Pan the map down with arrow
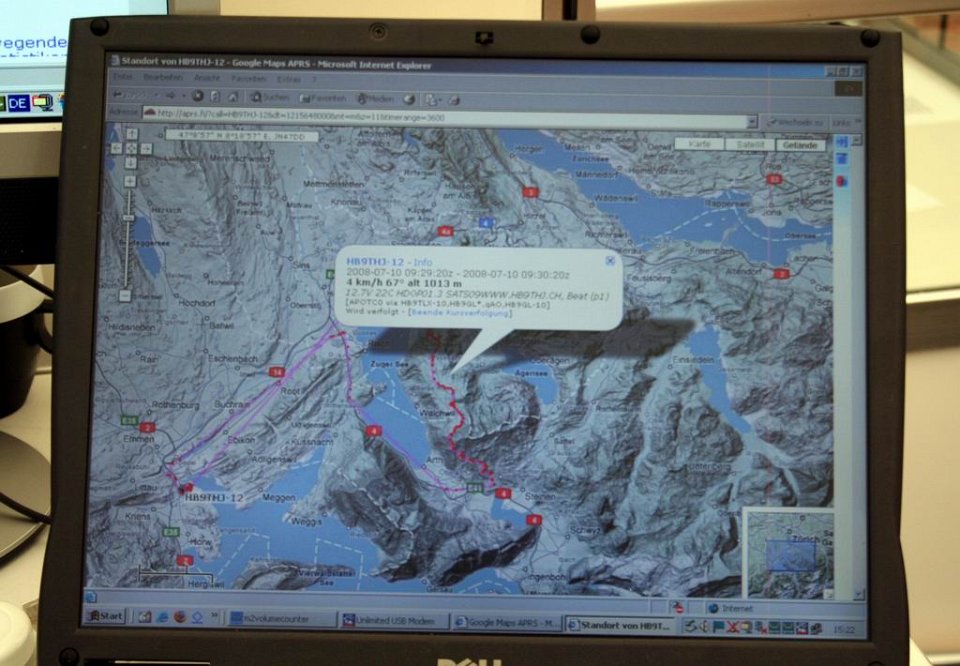This screenshot has height=666, width=960. tap(131, 163)
